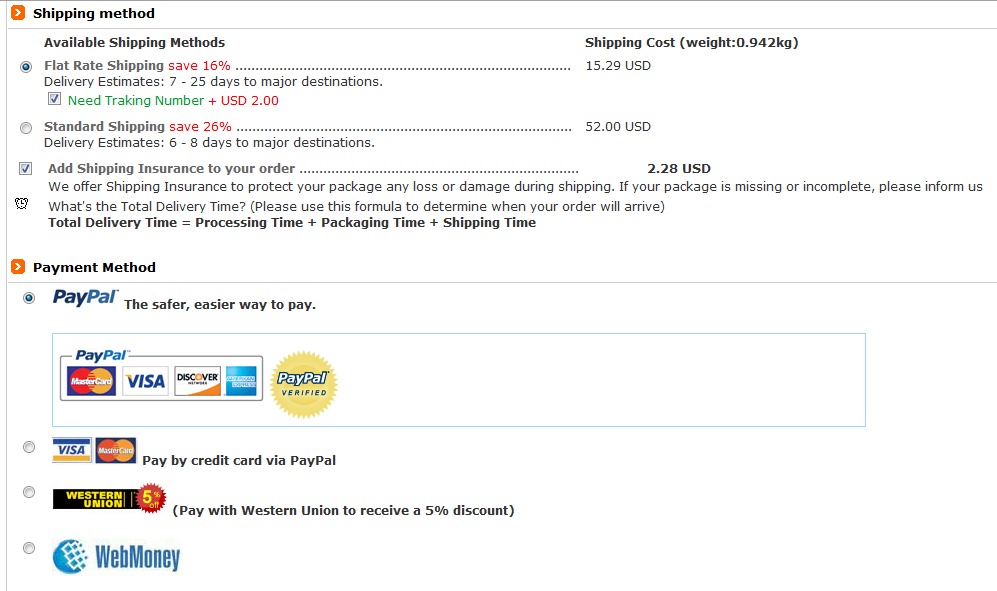Choose Western Union payment method
This screenshot has height=591, width=997.
[x=29, y=491]
